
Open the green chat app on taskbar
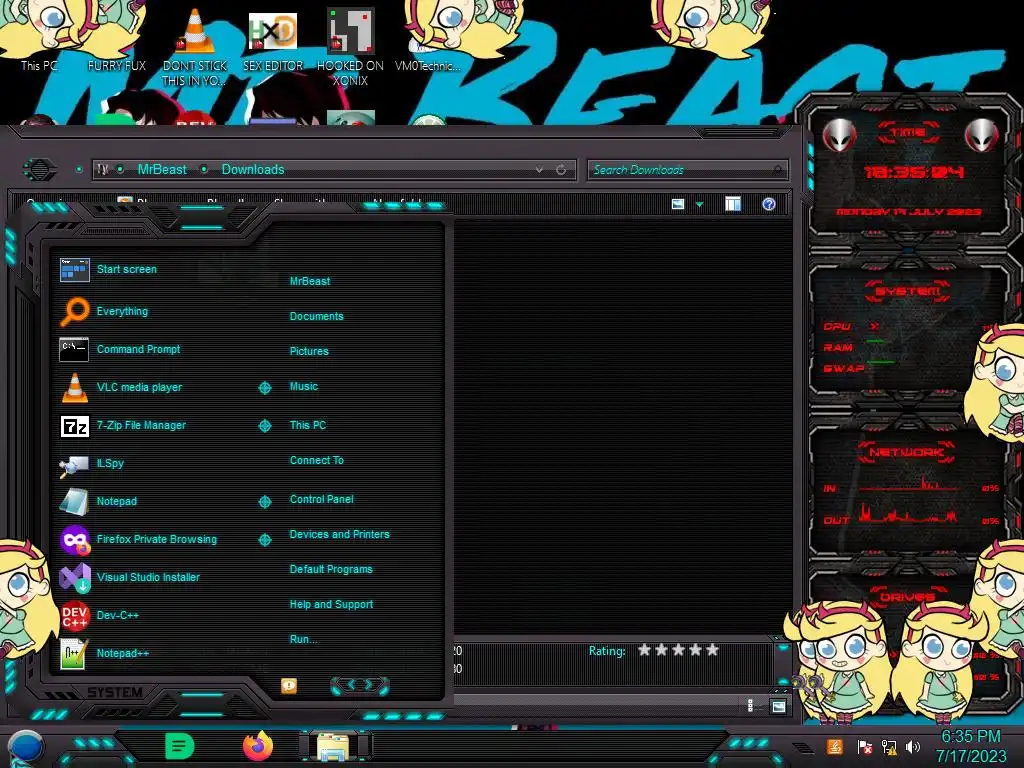179,746
